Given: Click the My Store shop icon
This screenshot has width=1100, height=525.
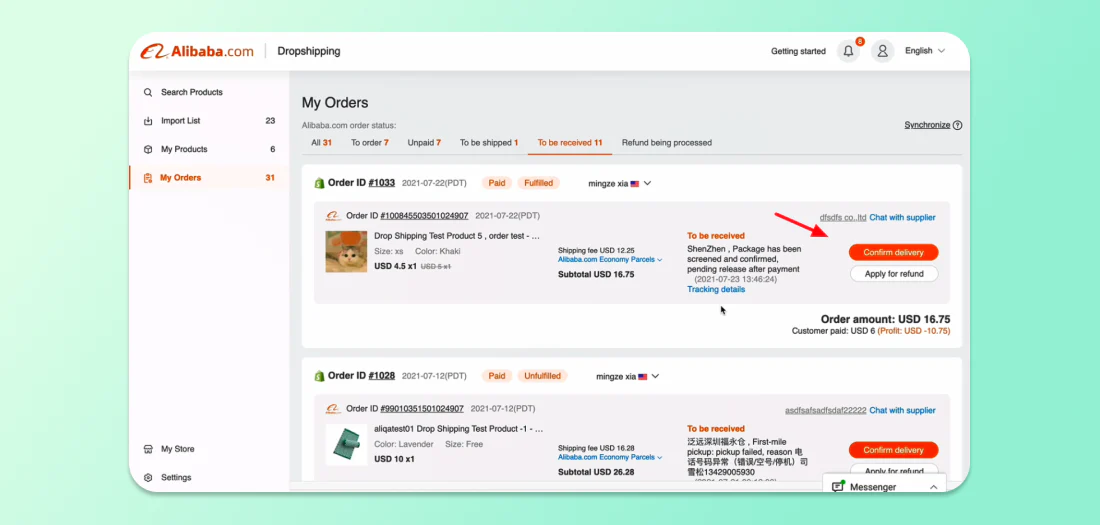Looking at the screenshot, I should [148, 449].
